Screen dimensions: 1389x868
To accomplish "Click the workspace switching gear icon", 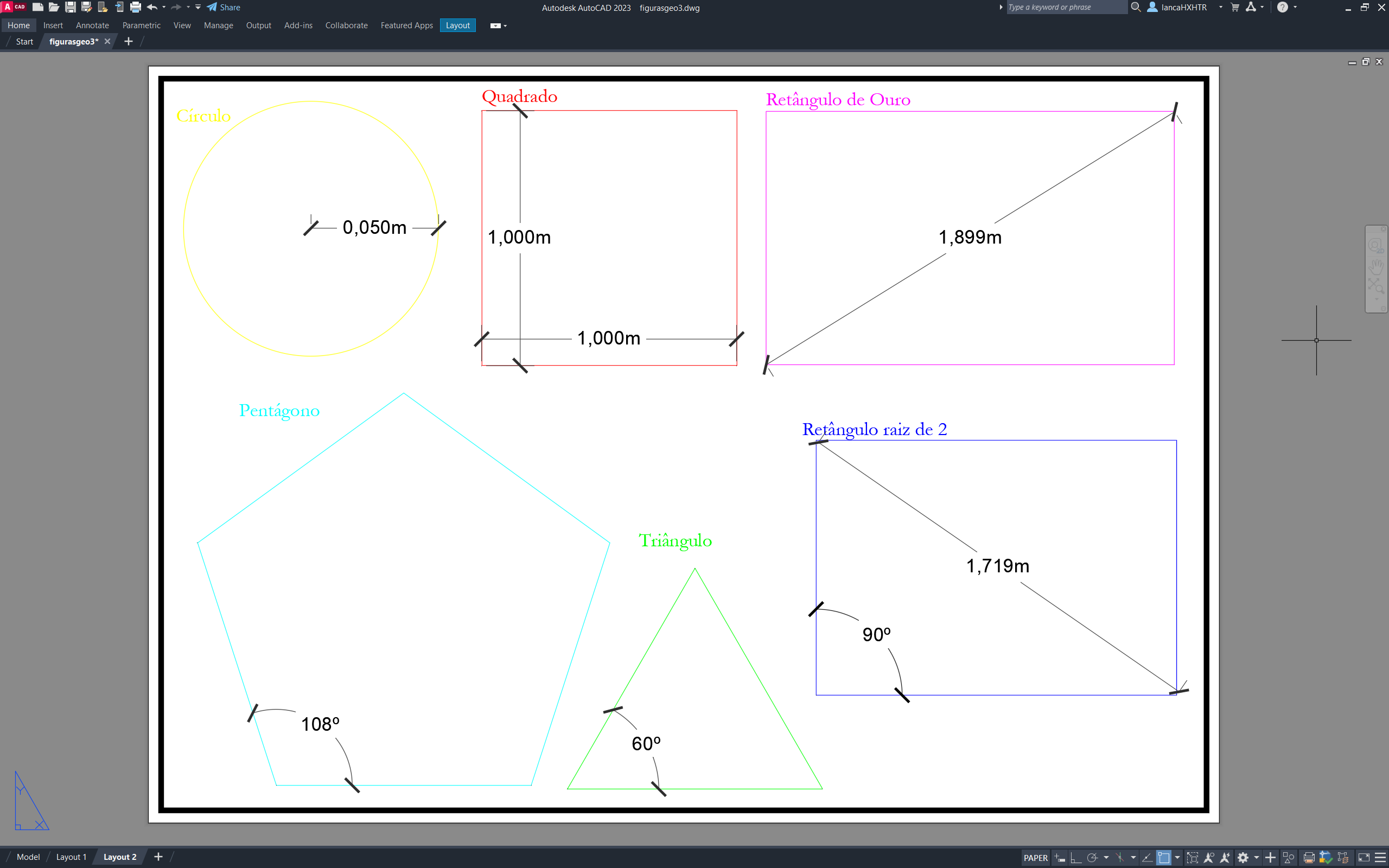I will point(1243,858).
